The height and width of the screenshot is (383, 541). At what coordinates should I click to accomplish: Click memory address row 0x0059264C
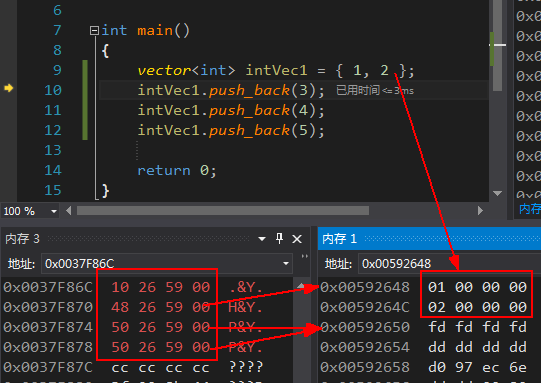tap(365, 307)
